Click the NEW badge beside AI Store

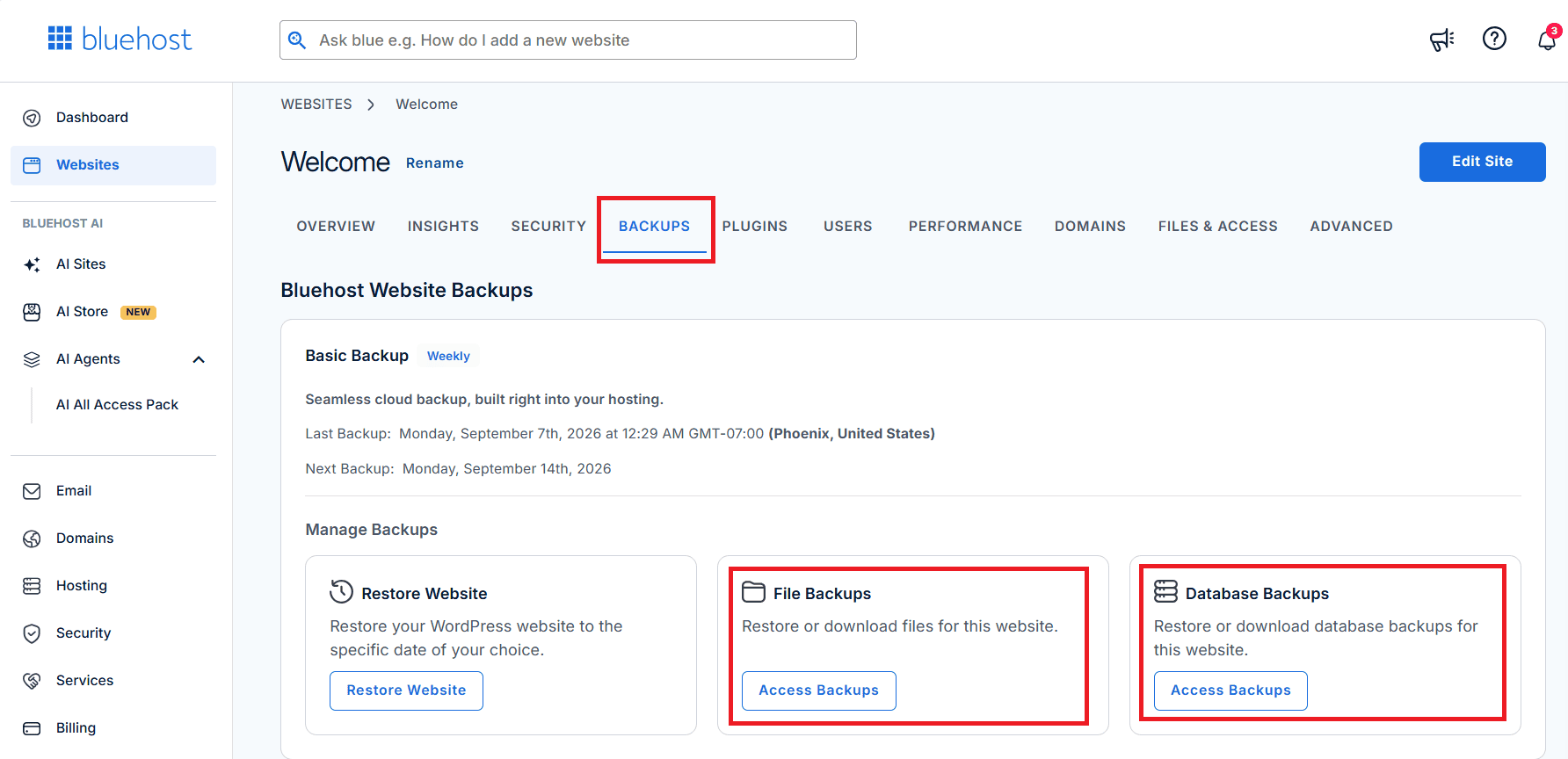(138, 312)
